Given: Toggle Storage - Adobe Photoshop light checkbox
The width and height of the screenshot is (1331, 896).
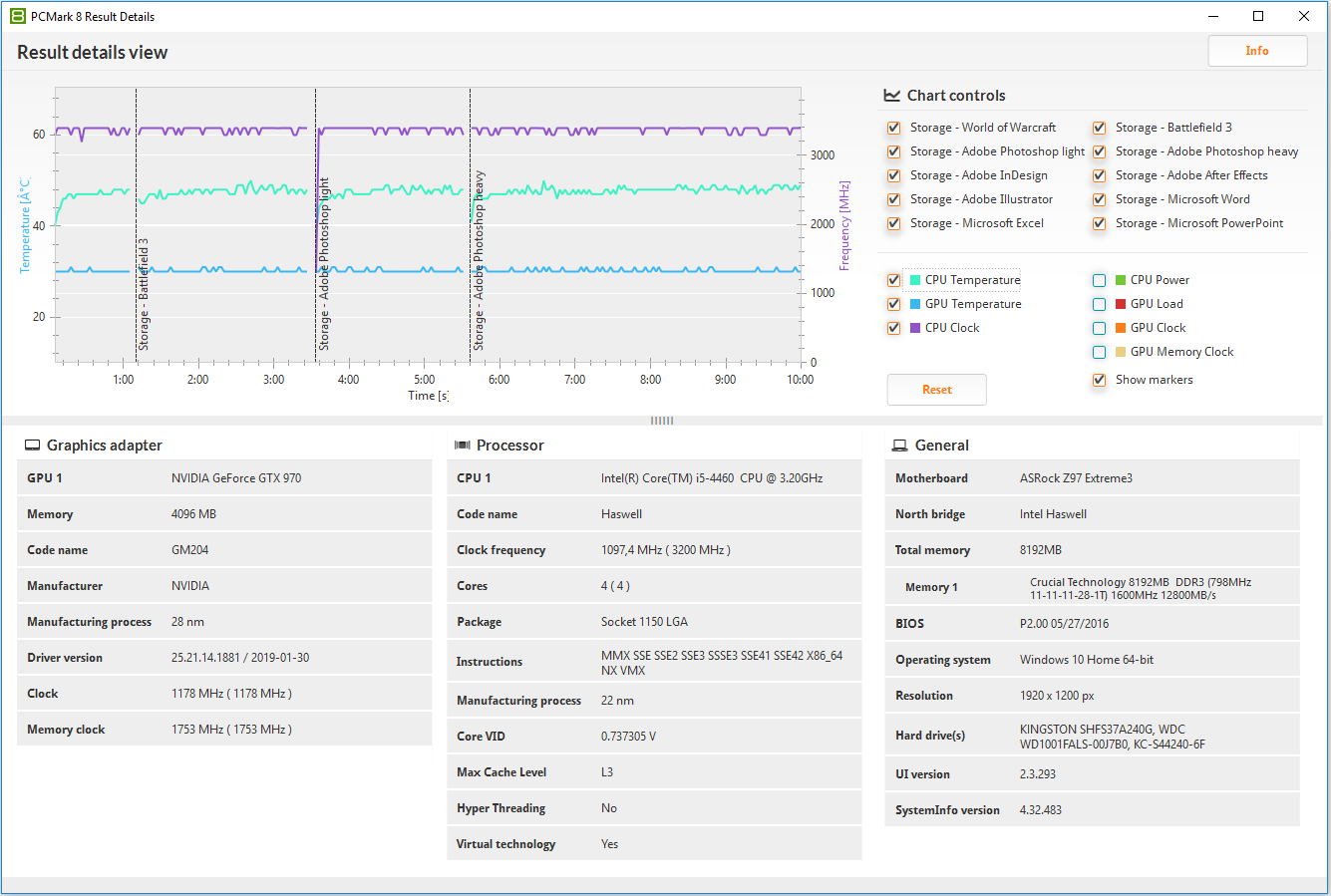Looking at the screenshot, I should [893, 151].
